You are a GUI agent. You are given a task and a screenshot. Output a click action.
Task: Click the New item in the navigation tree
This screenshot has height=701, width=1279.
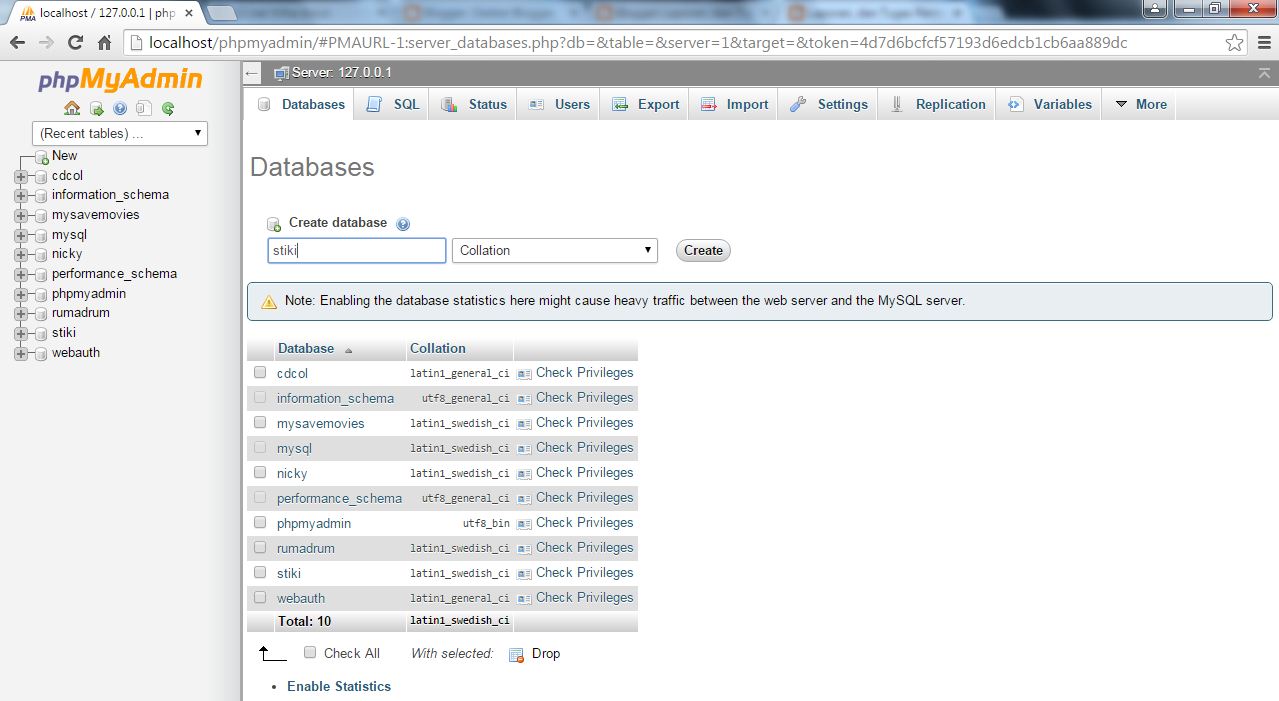pos(64,156)
